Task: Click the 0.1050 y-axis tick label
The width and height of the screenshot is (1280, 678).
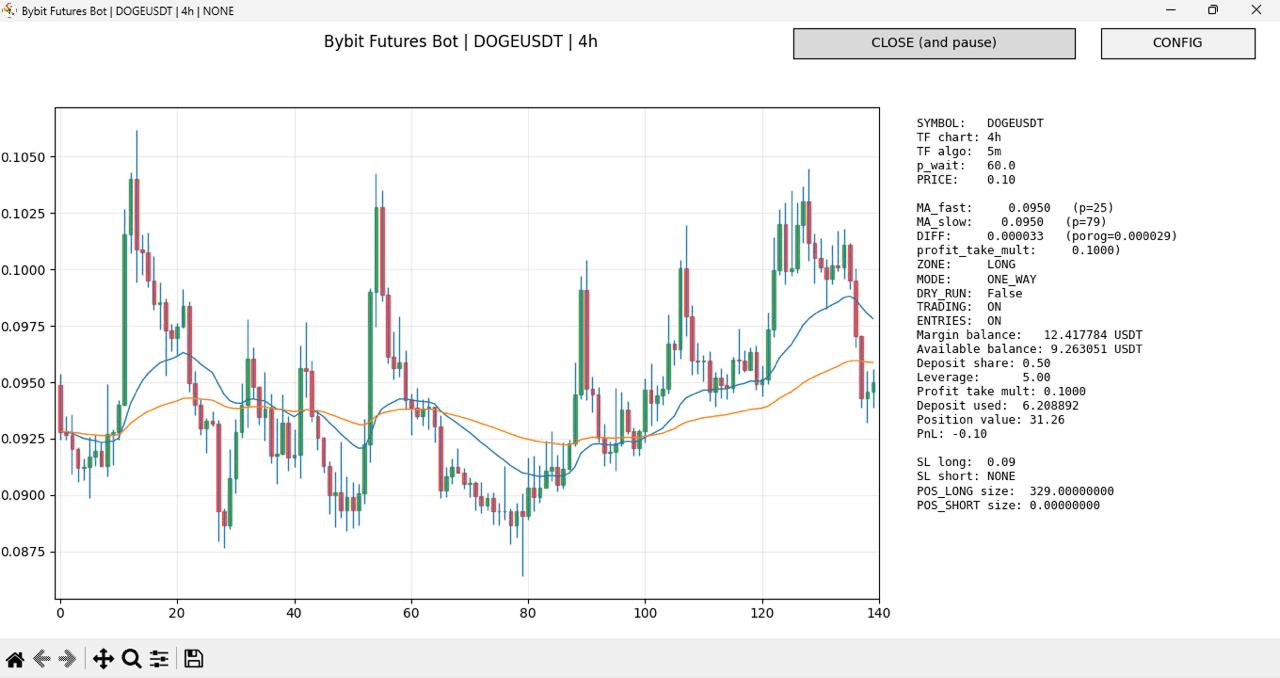Action: pyautogui.click(x=24, y=157)
